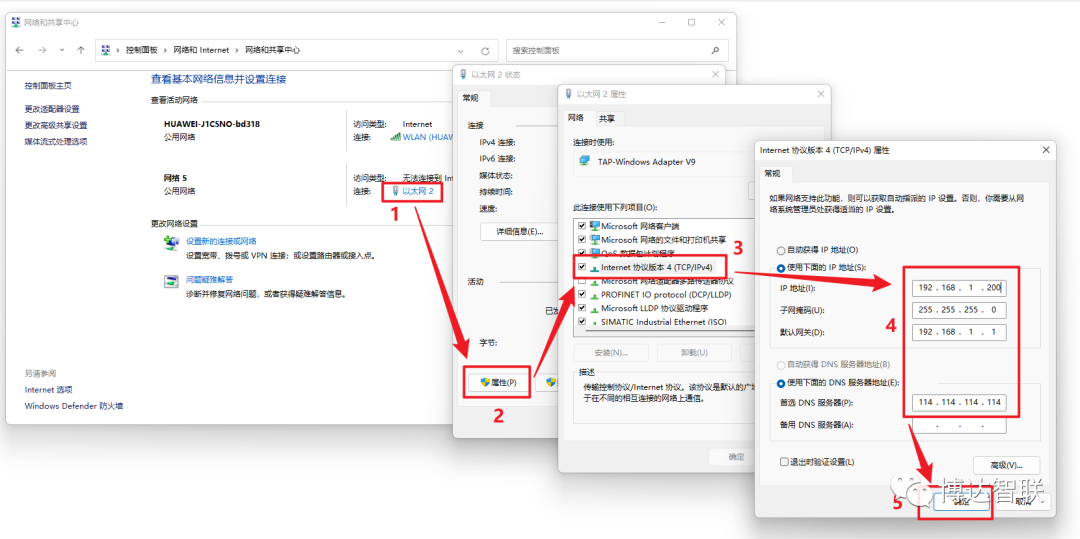1080x539 pixels.
Task: Open 问题疑难解答 link
Action: 209,279
